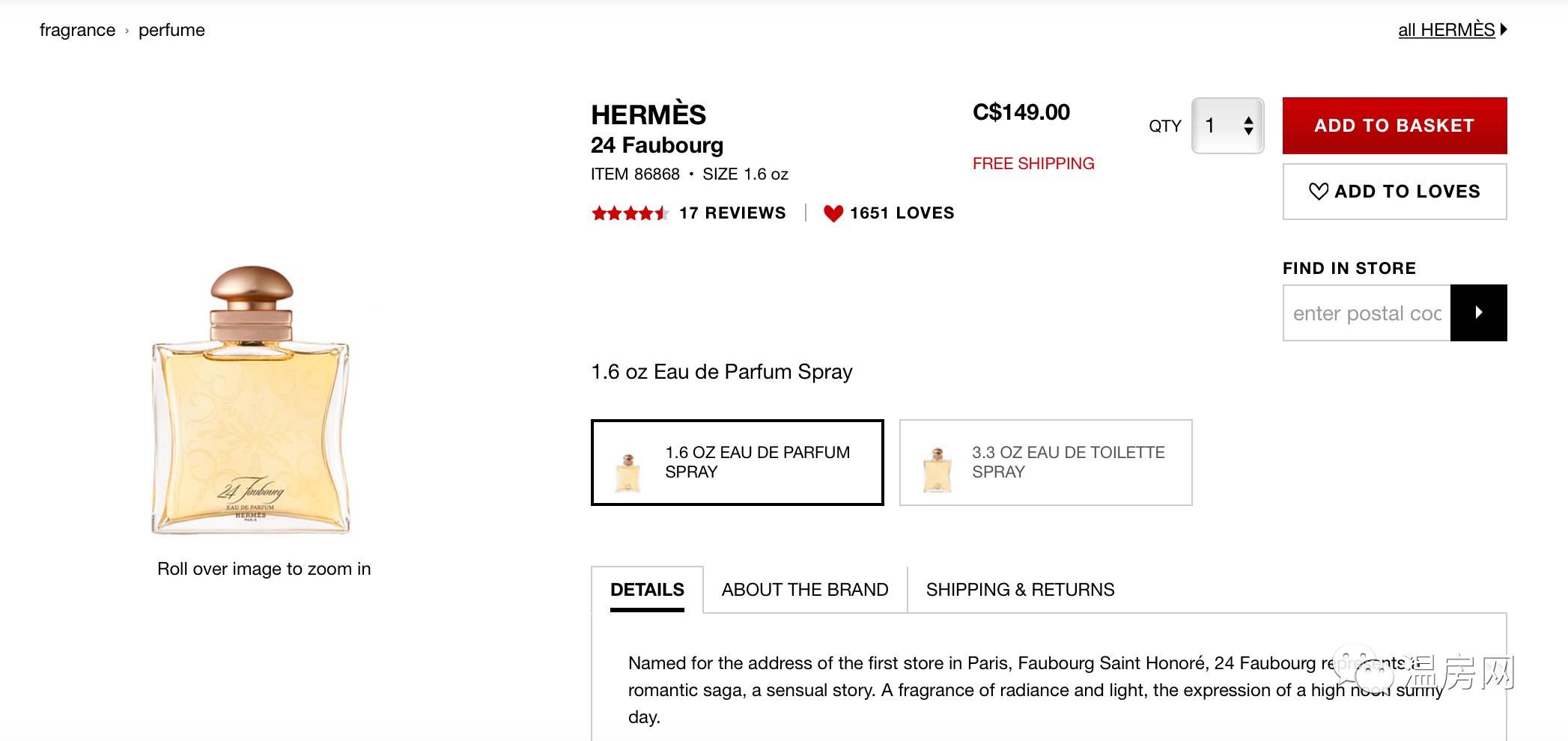Image resolution: width=1568 pixels, height=741 pixels.
Task: Go to the fragrance breadcrumb
Action: tap(77, 30)
